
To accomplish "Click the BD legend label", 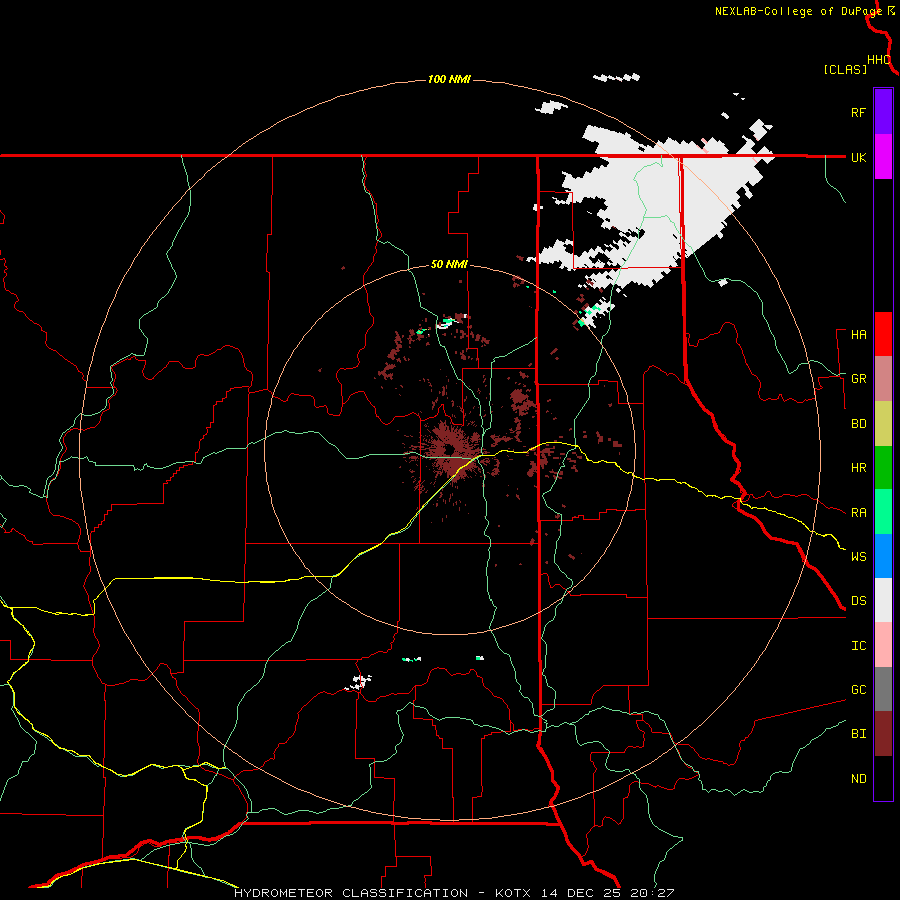I will [858, 424].
